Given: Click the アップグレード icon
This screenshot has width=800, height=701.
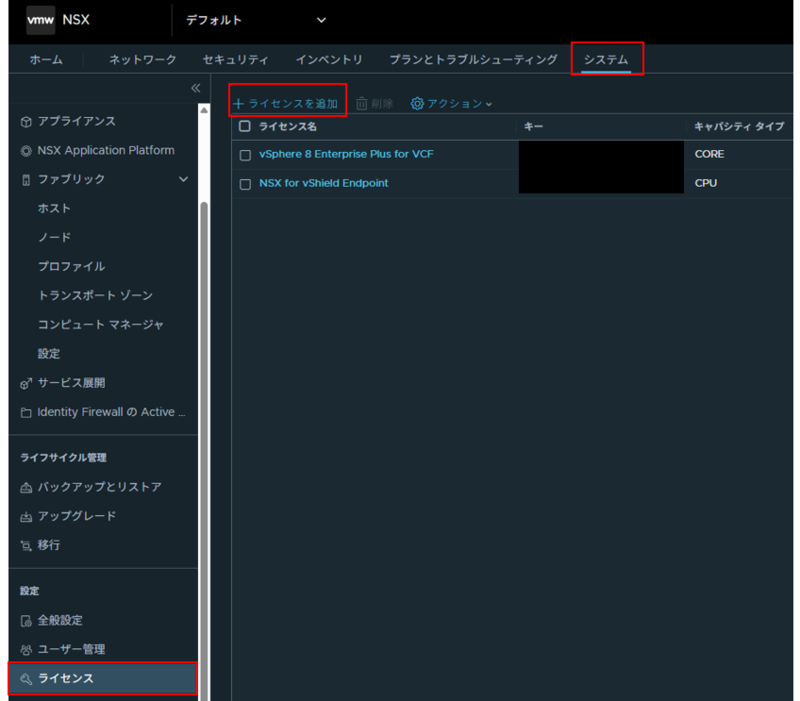Looking at the screenshot, I should [26, 517].
